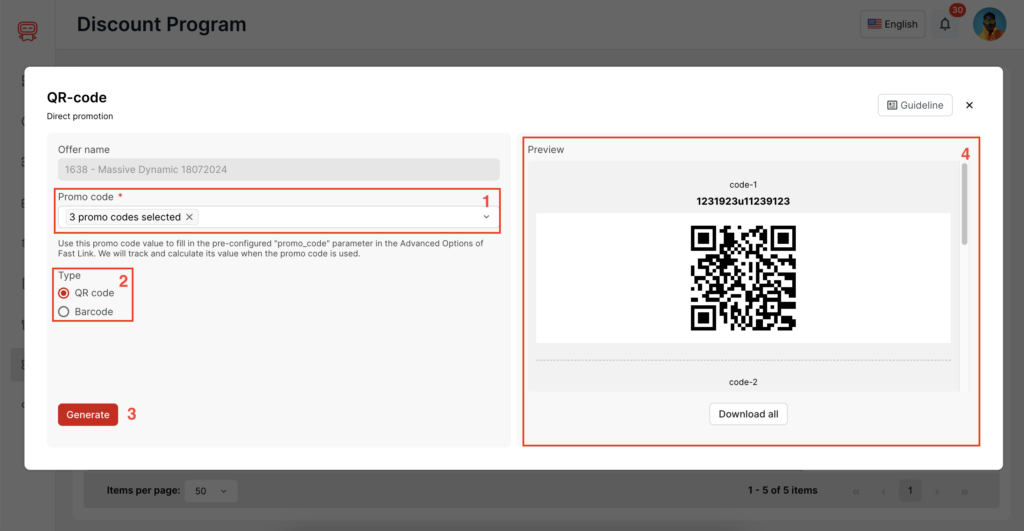Go to the next page arrow
This screenshot has height=531, width=1024.
tap(936, 492)
